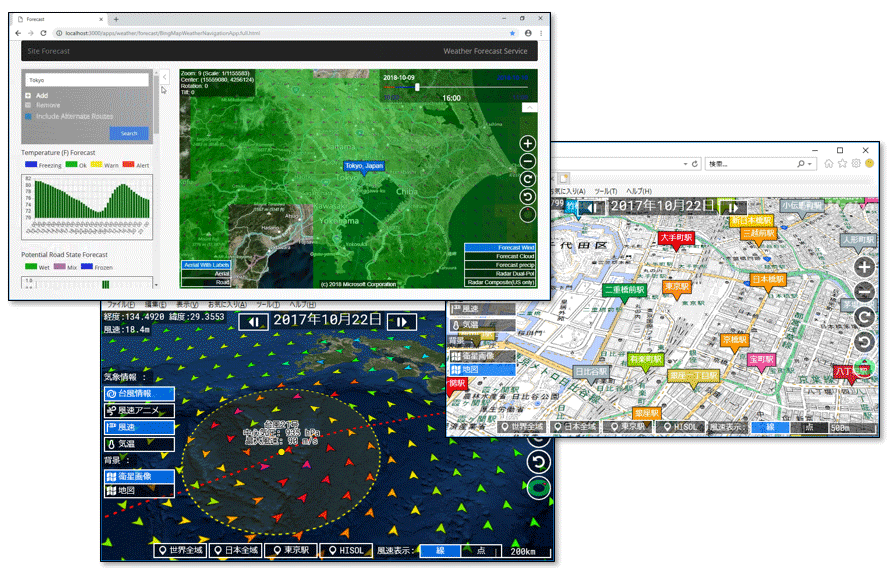Select 台風情報 typhoon info layer

pos(139,394)
